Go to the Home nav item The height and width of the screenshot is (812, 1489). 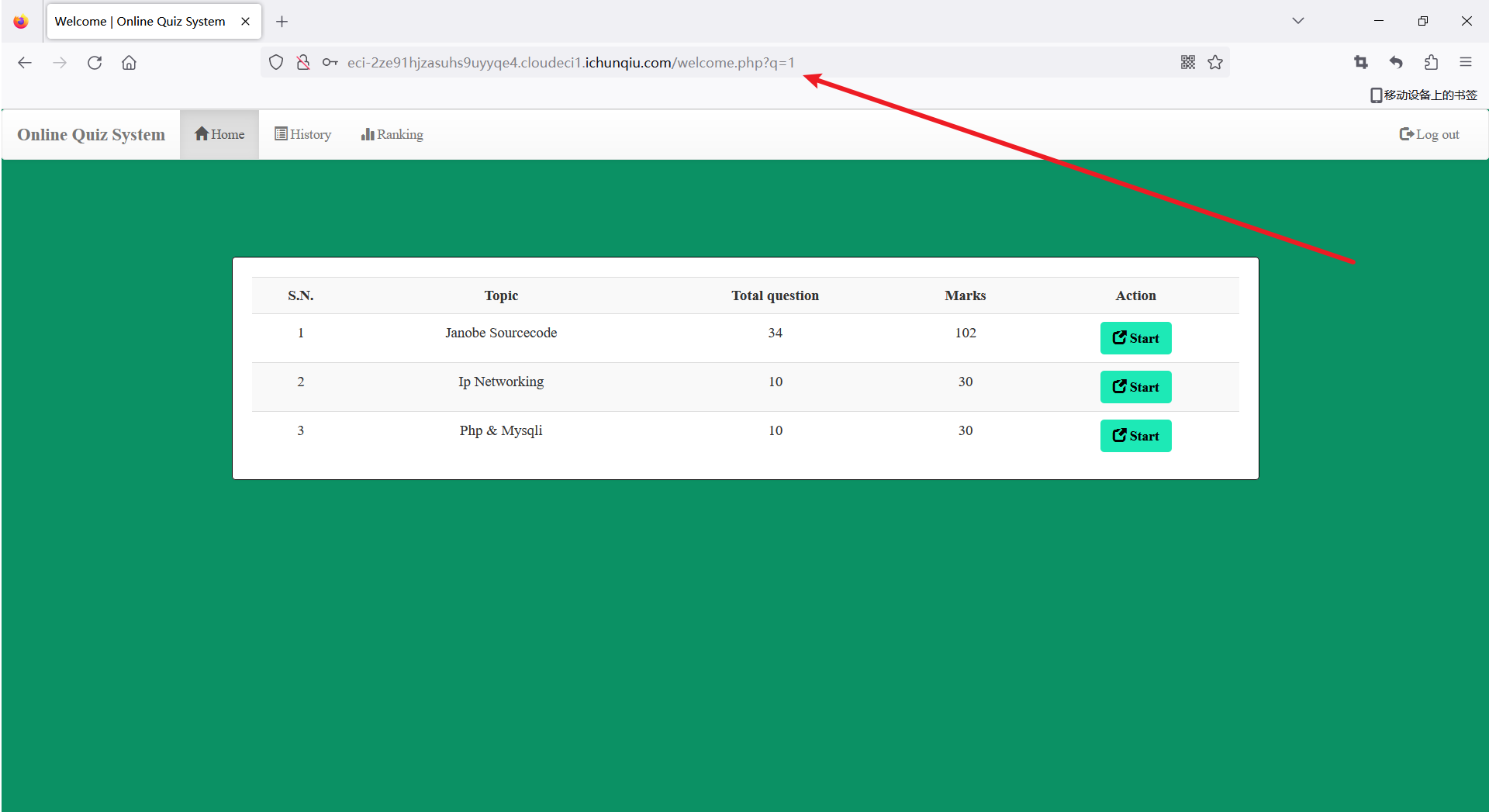pyautogui.click(x=219, y=134)
